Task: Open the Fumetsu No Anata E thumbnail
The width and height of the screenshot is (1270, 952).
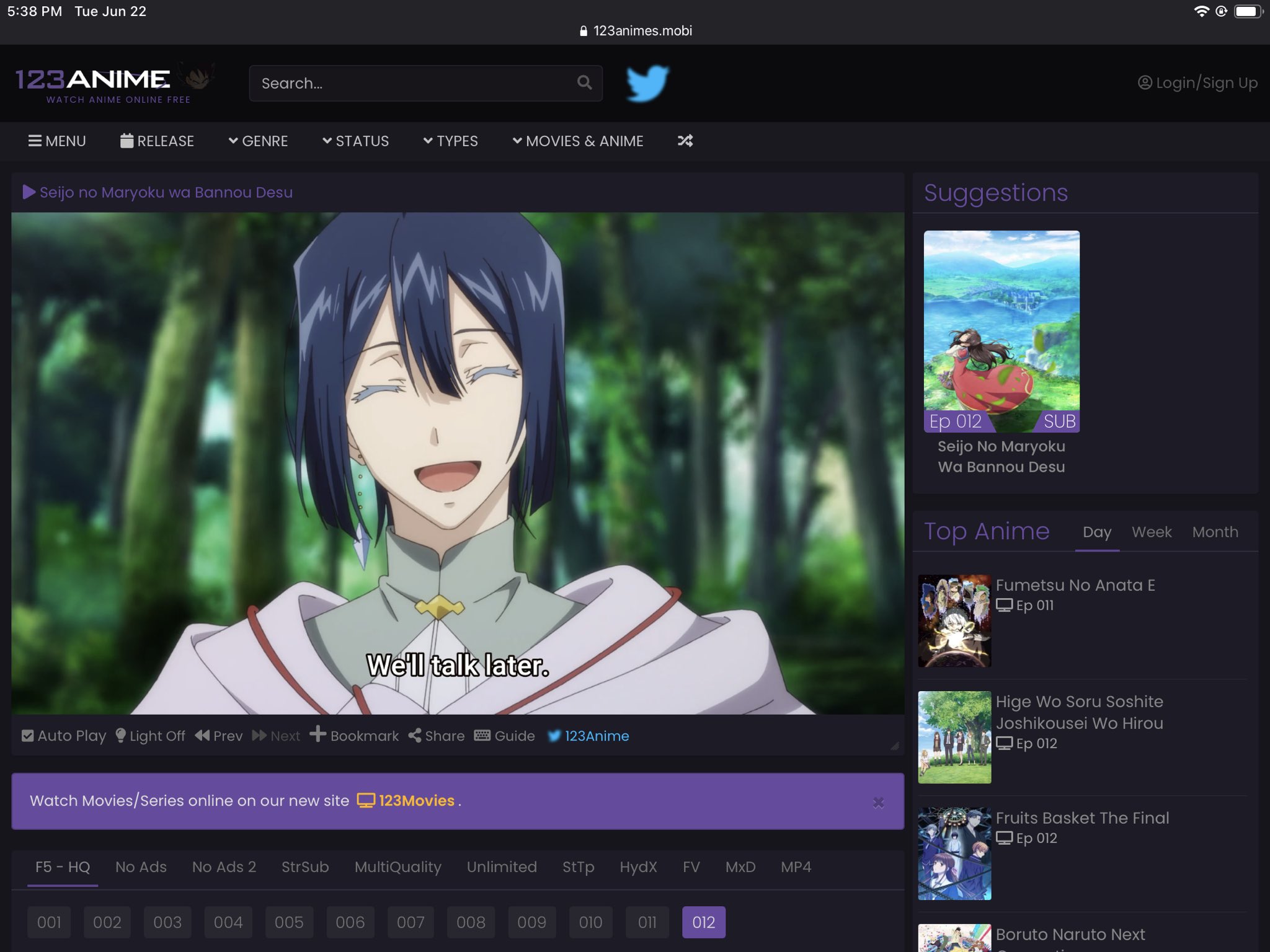Action: [x=954, y=621]
